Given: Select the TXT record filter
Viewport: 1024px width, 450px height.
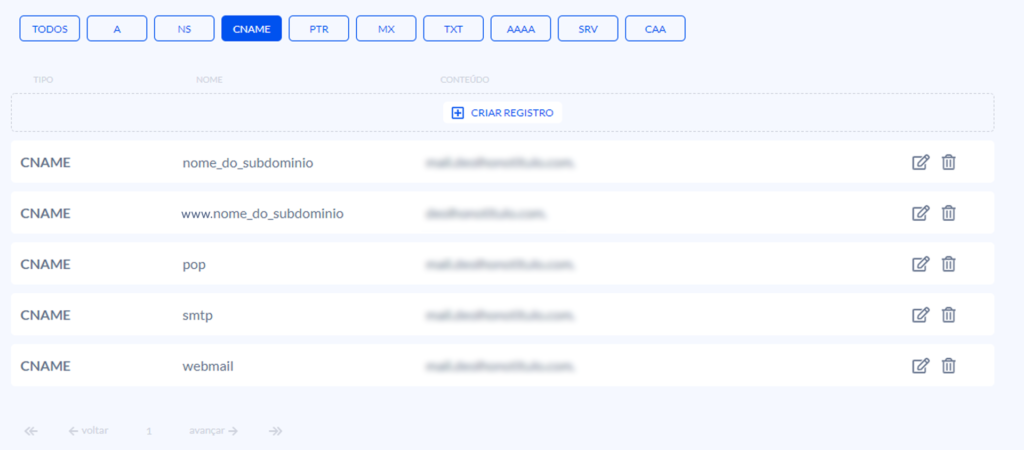Looking at the screenshot, I should [453, 29].
